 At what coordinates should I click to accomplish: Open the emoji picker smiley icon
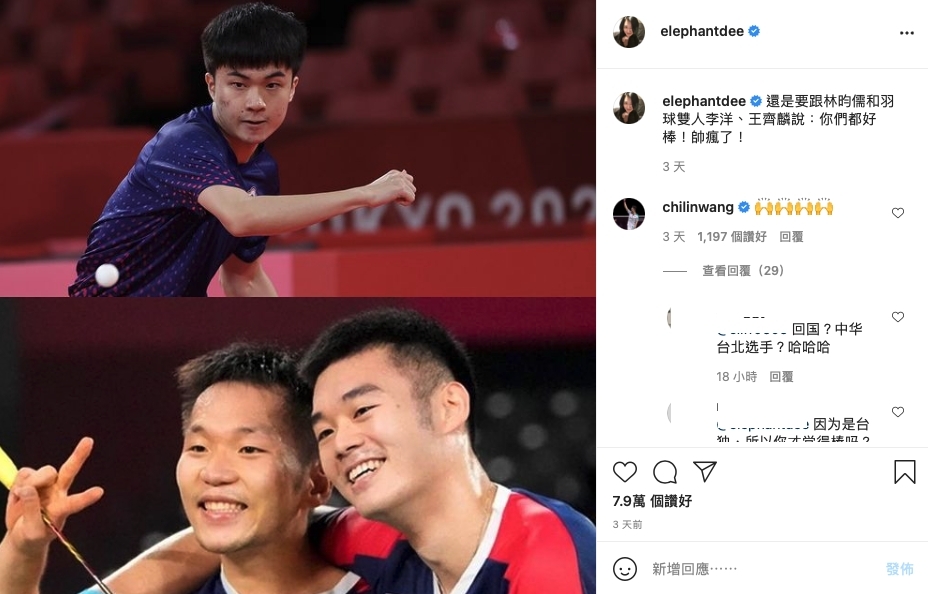pyautogui.click(x=624, y=569)
